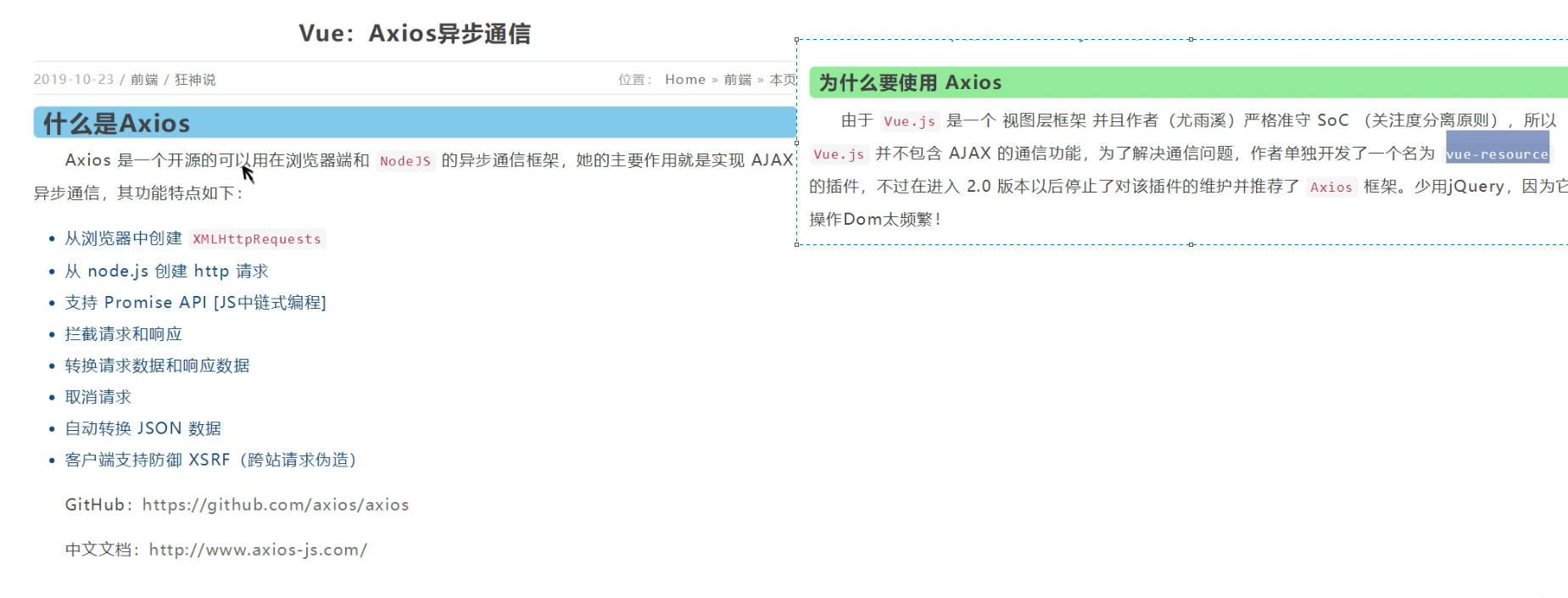Open the 前端 breadcrumb link after Home

(x=737, y=80)
